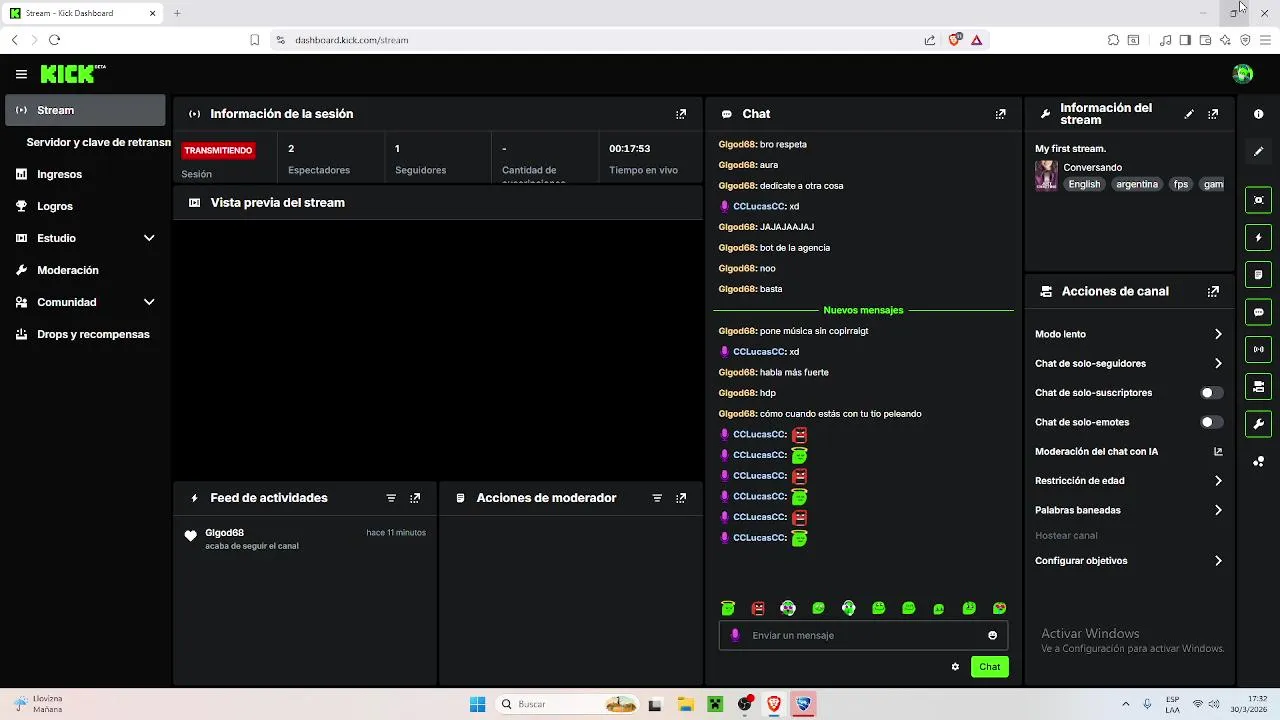1280x720 pixels.
Task: Pick heart-eyes emote from quick emote bar
Action: pos(999,608)
